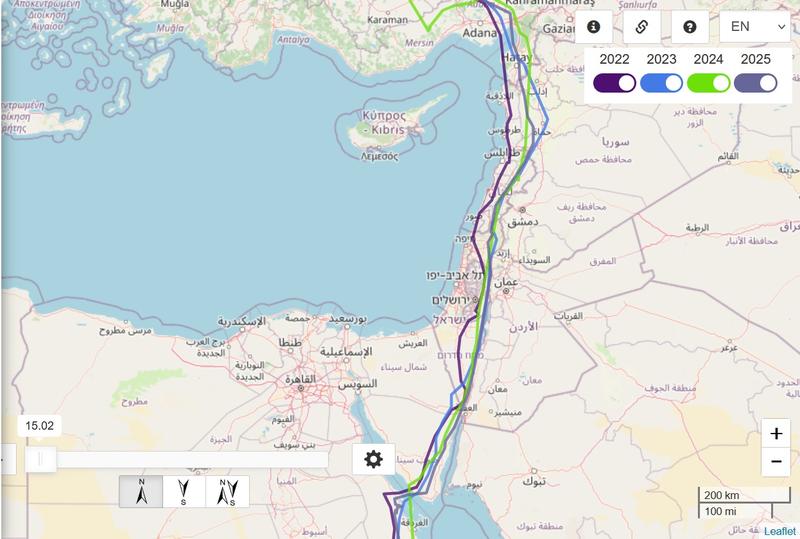Select both north and south directions
Viewport: 800px width, 539px height.
pyautogui.click(x=228, y=492)
